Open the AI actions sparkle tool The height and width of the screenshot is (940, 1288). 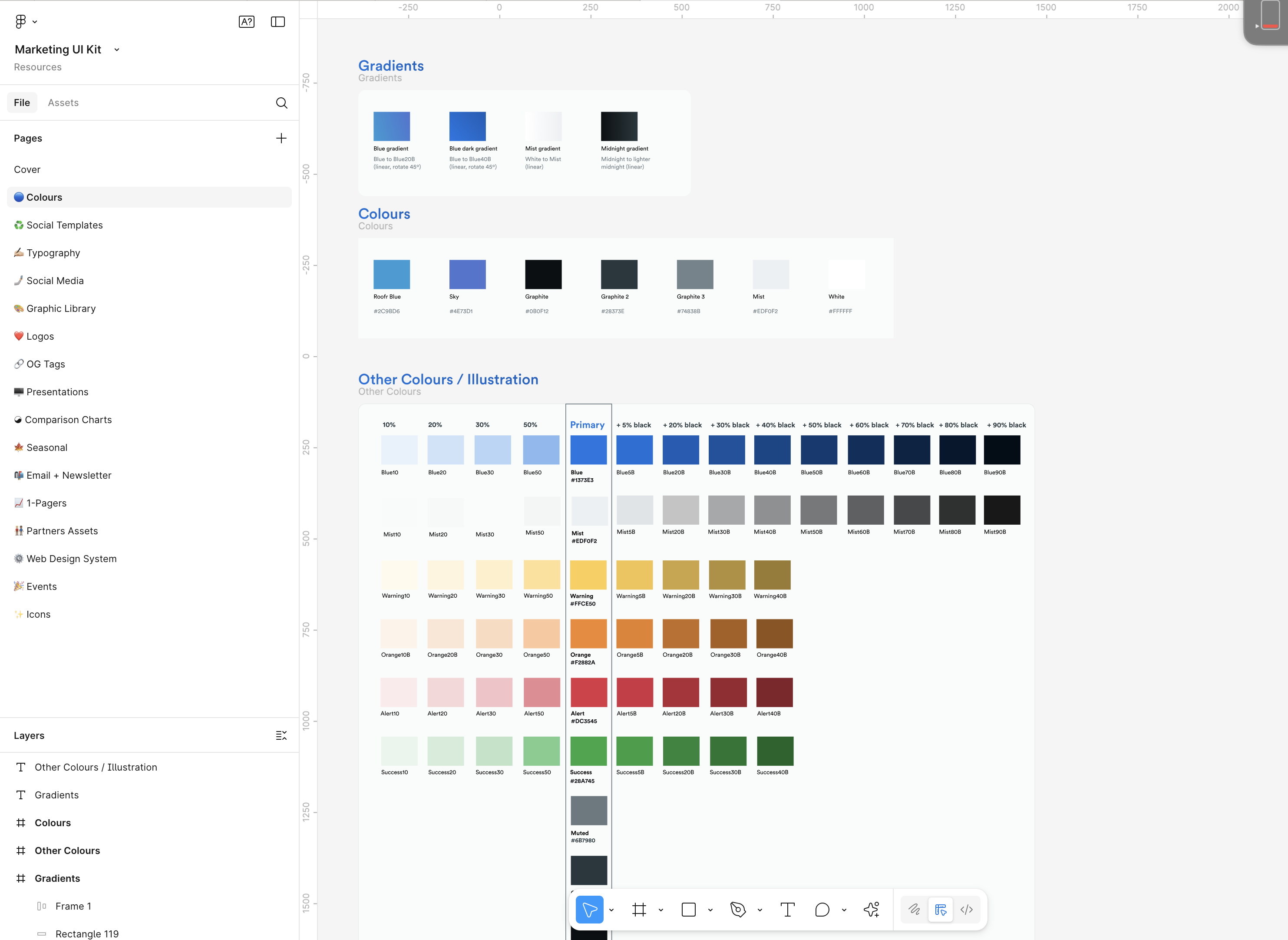[871, 909]
